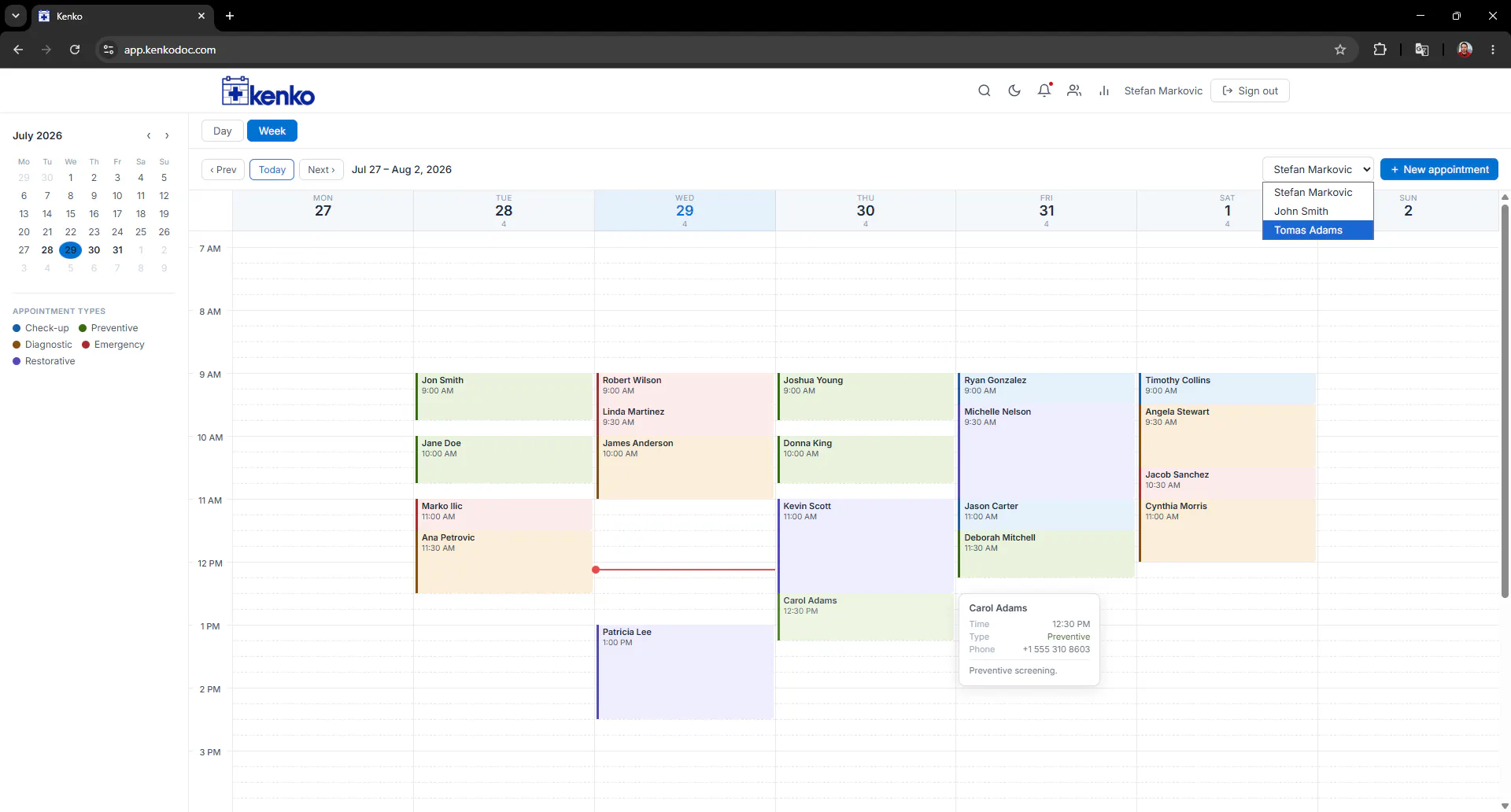Open Donna King 10:00 AM appointment

click(x=866, y=460)
